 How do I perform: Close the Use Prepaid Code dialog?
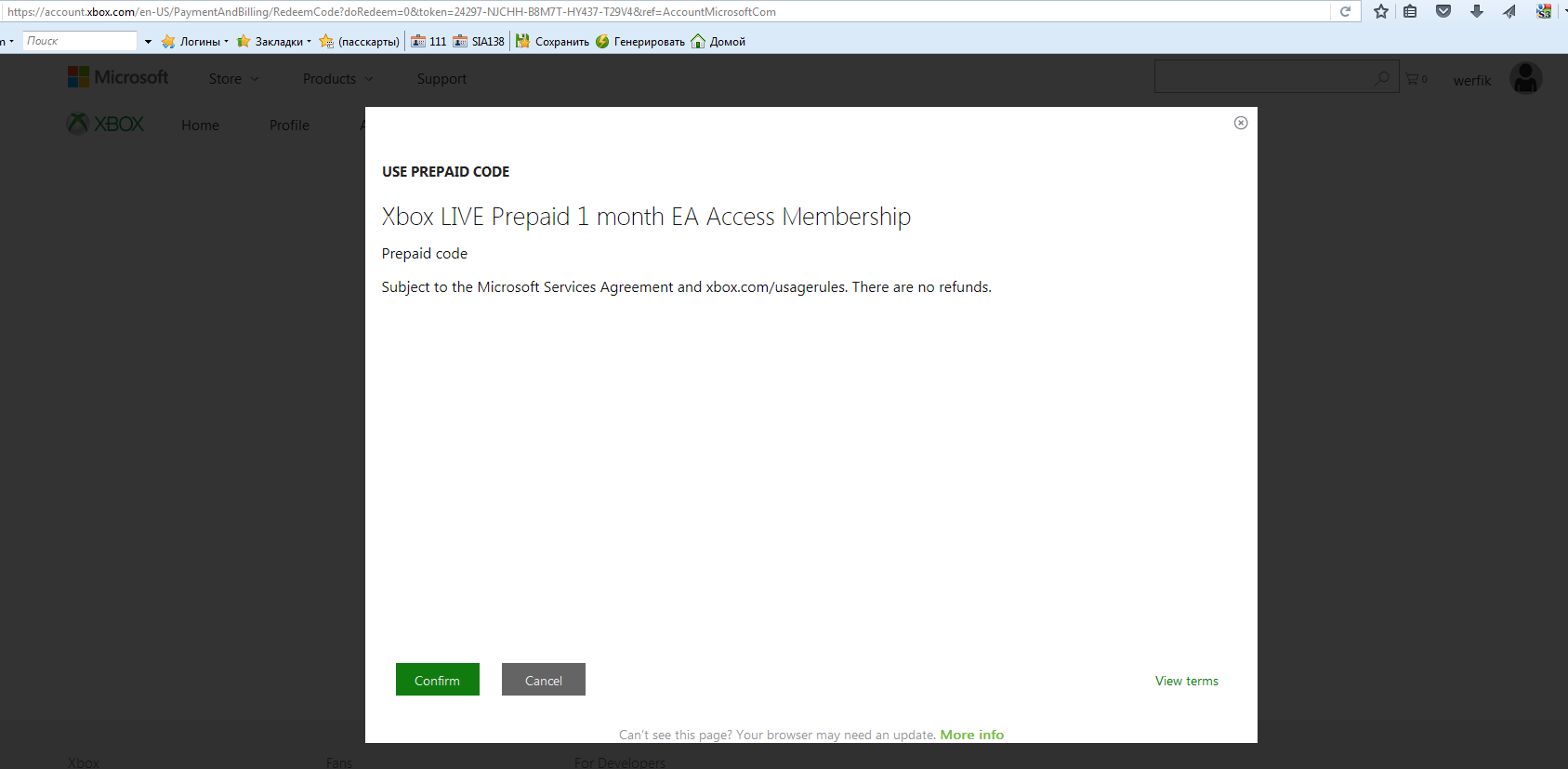(1241, 123)
